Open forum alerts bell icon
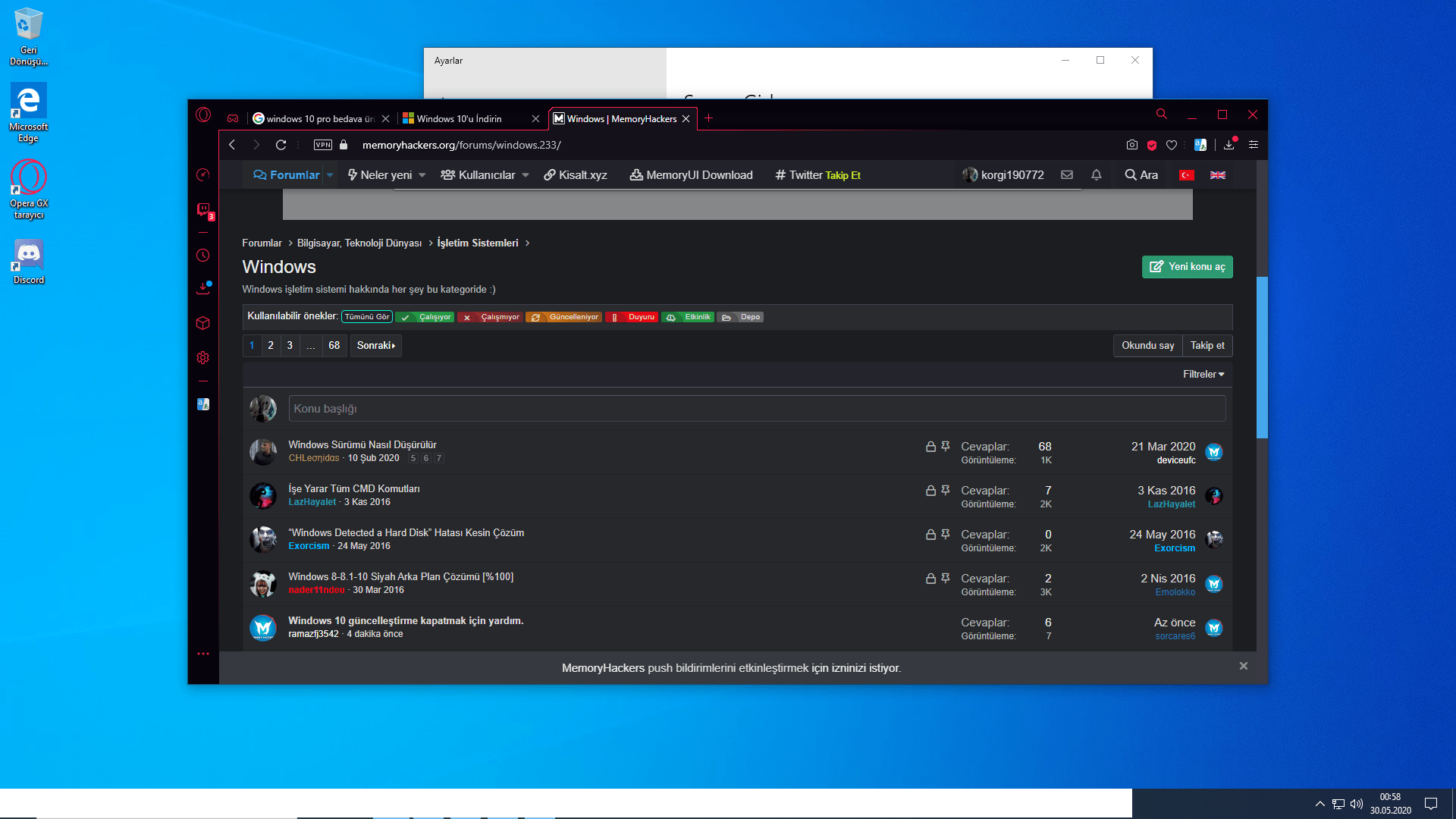The height and width of the screenshot is (819, 1456). click(x=1097, y=175)
